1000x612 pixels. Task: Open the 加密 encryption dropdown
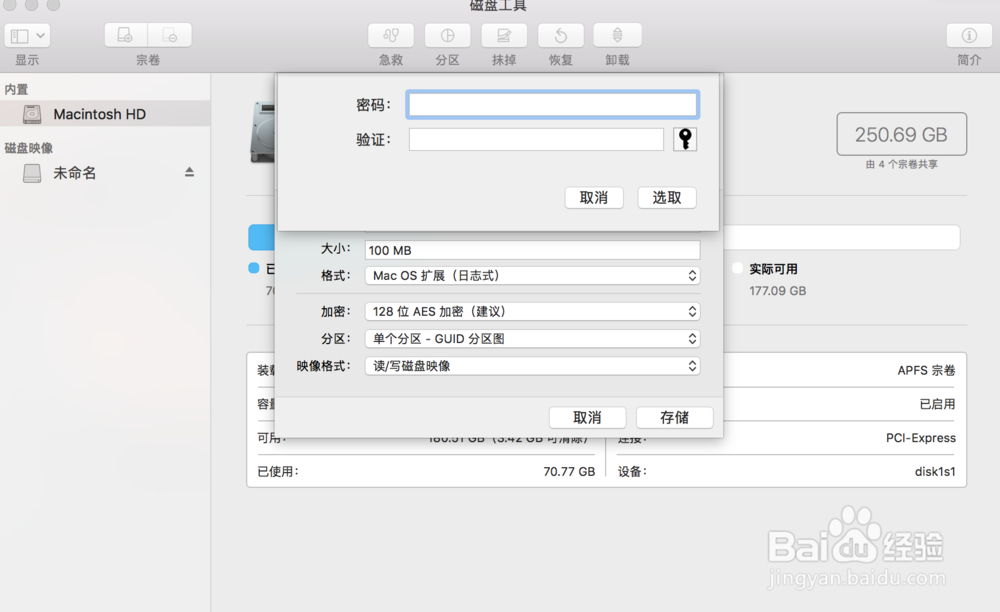pyautogui.click(x=533, y=311)
